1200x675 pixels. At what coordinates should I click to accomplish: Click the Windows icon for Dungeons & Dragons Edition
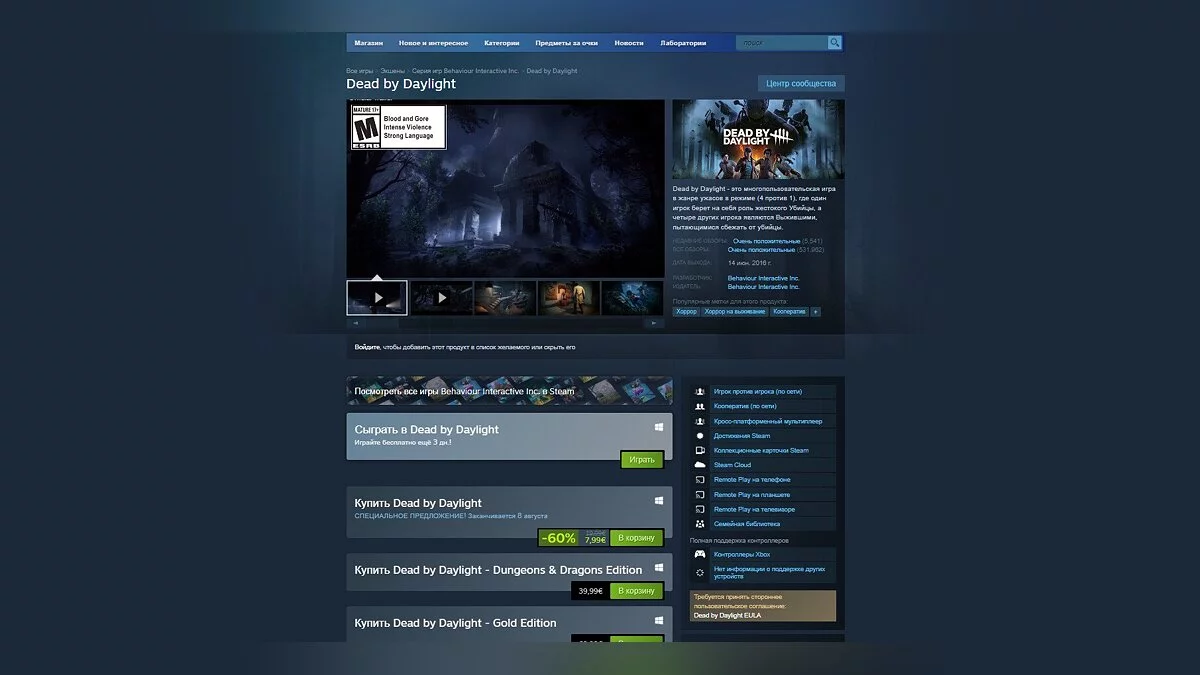click(660, 567)
